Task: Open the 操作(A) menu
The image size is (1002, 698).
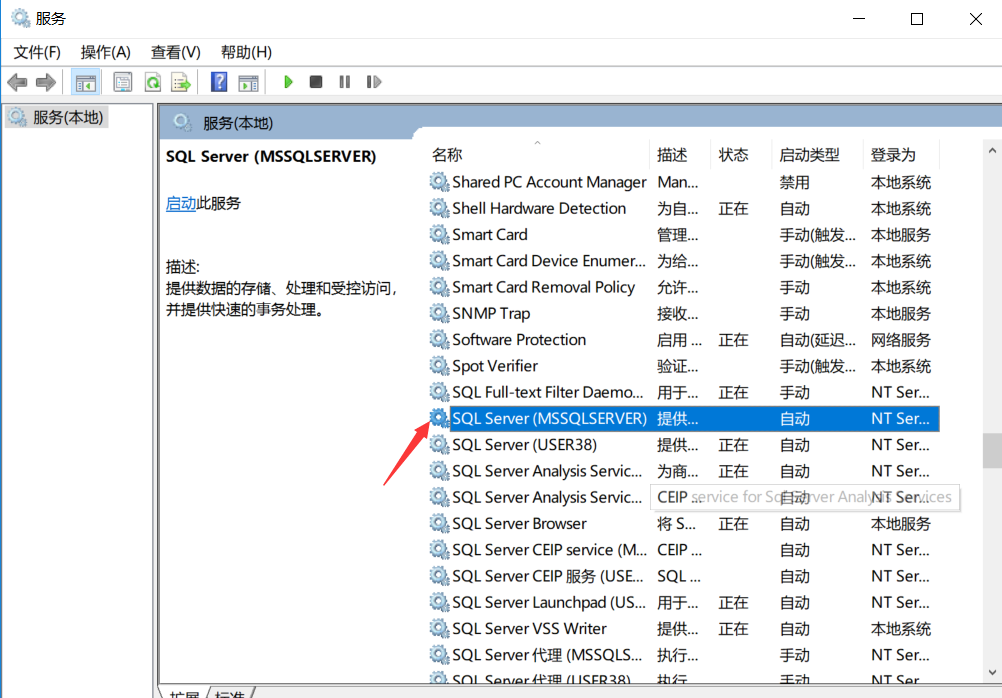Action: pos(105,52)
